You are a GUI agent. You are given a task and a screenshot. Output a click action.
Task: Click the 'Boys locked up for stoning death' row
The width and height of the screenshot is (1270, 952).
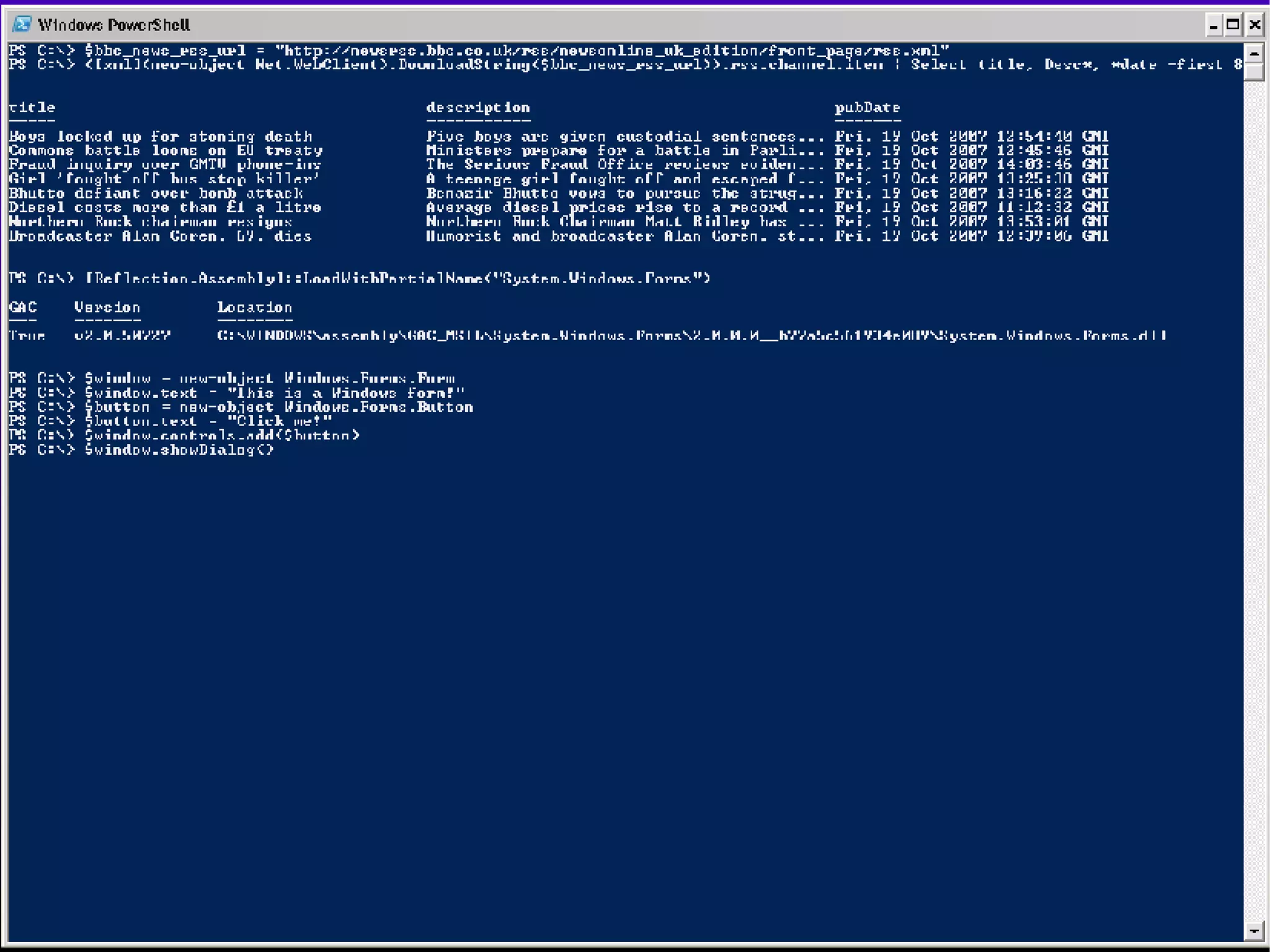coord(161,136)
